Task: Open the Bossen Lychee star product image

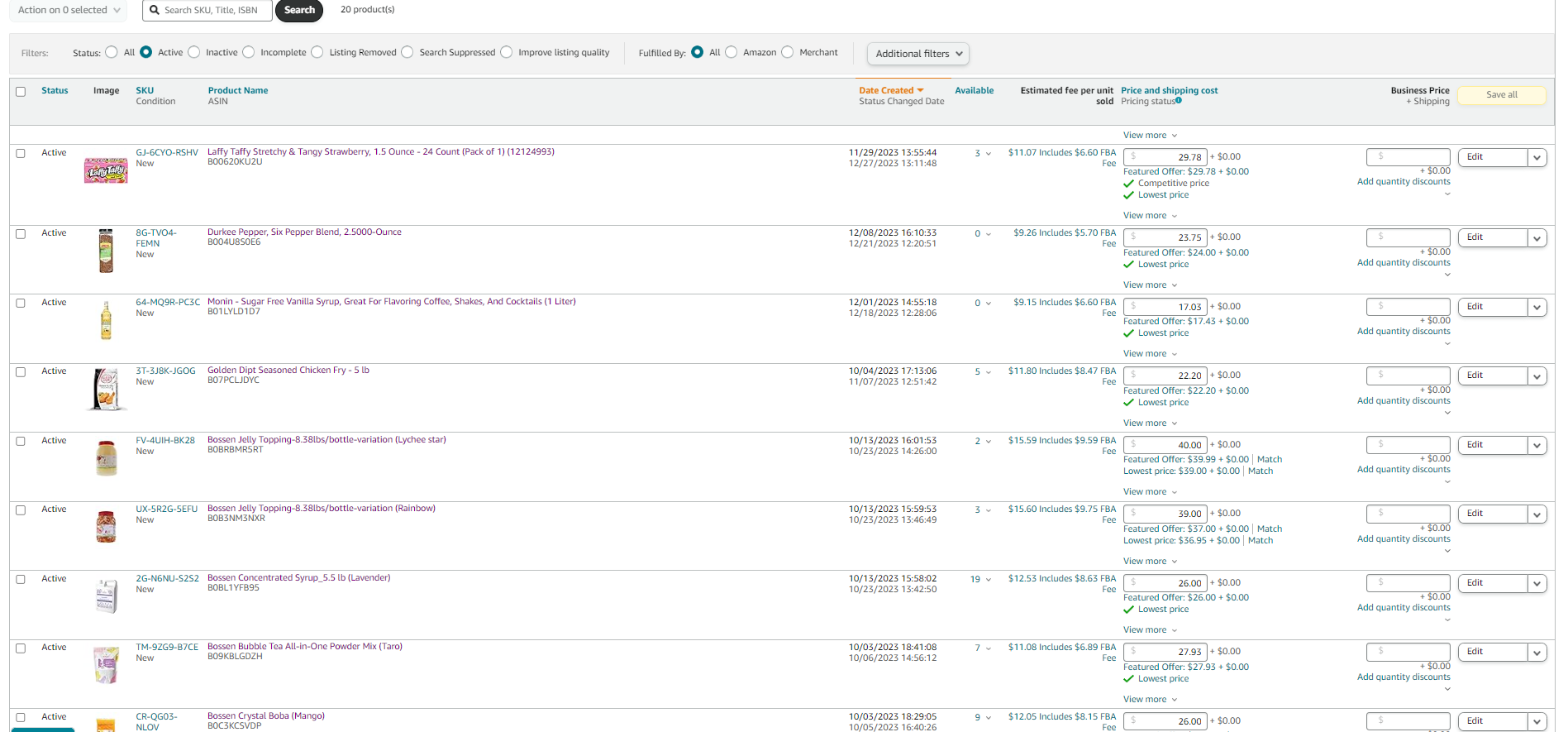Action: [x=107, y=458]
